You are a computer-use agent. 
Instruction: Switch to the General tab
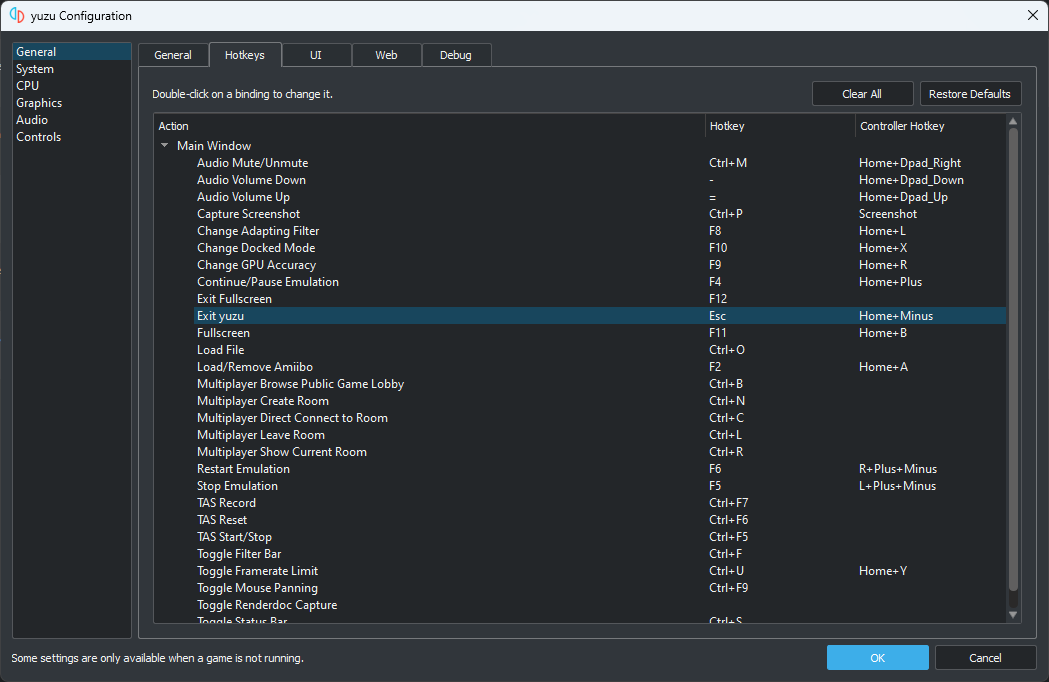click(173, 55)
